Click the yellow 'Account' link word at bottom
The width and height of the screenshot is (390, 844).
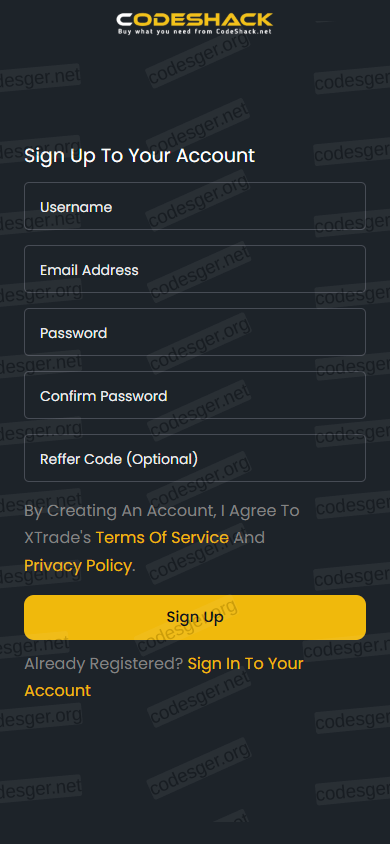[58, 691]
